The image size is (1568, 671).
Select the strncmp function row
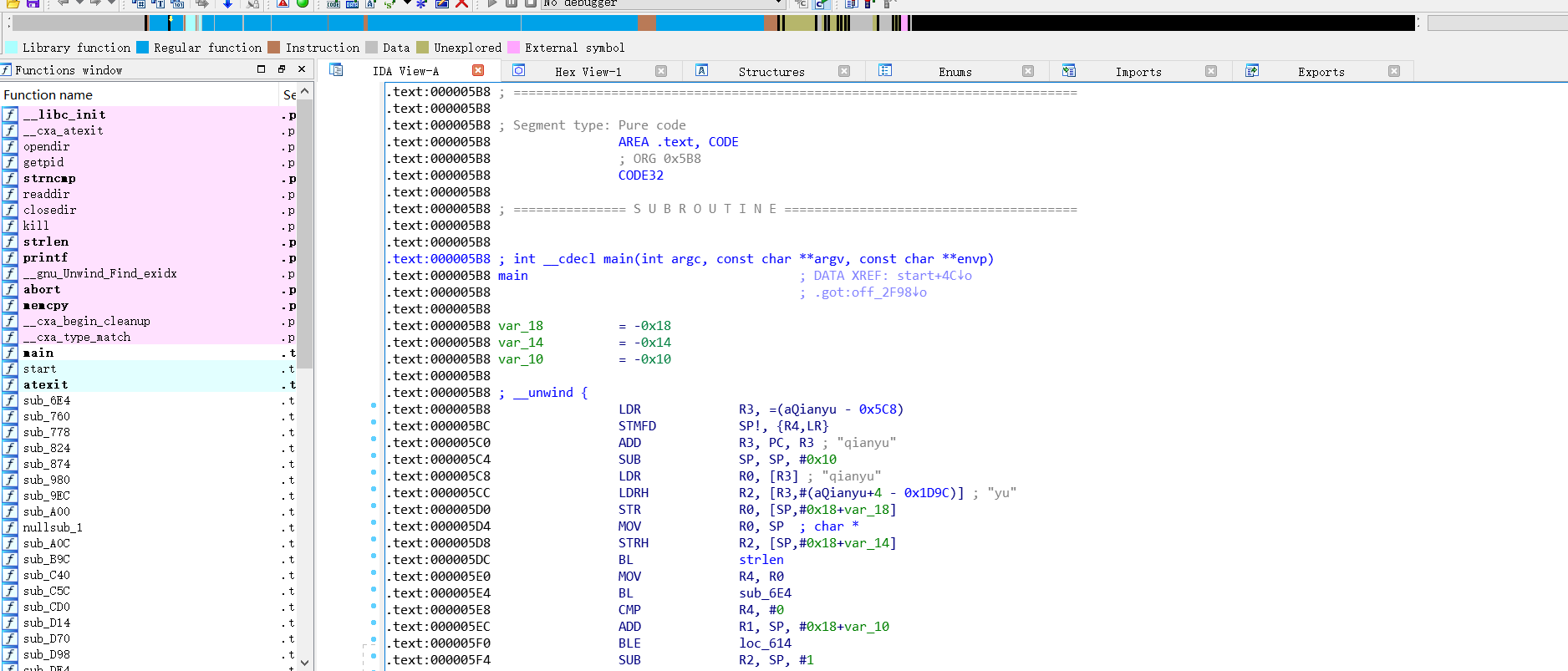pos(149,178)
